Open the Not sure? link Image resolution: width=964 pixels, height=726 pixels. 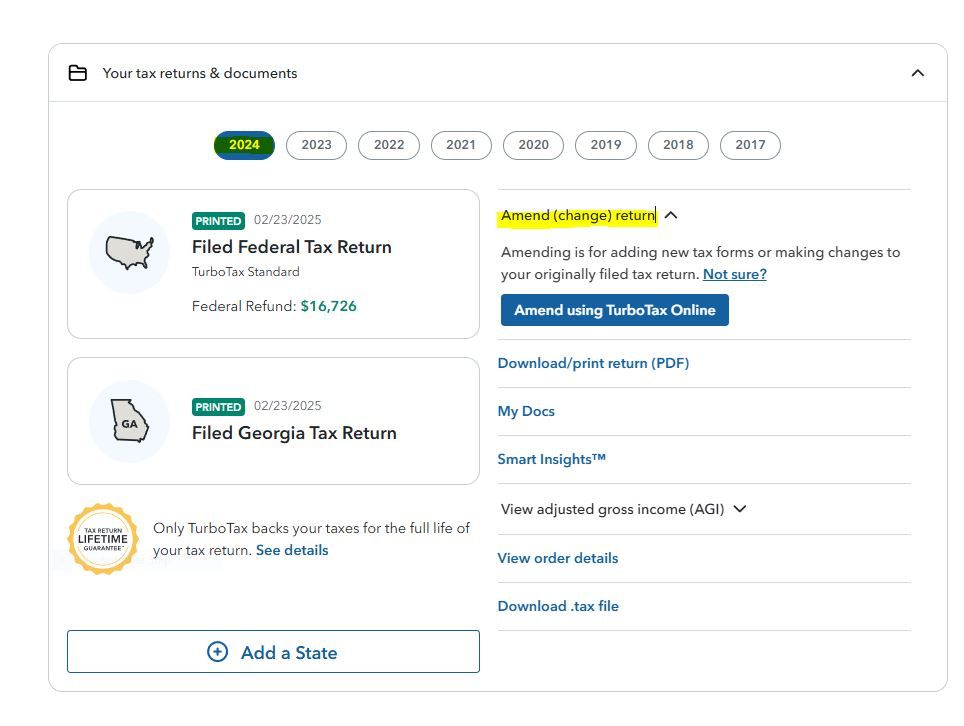735,274
